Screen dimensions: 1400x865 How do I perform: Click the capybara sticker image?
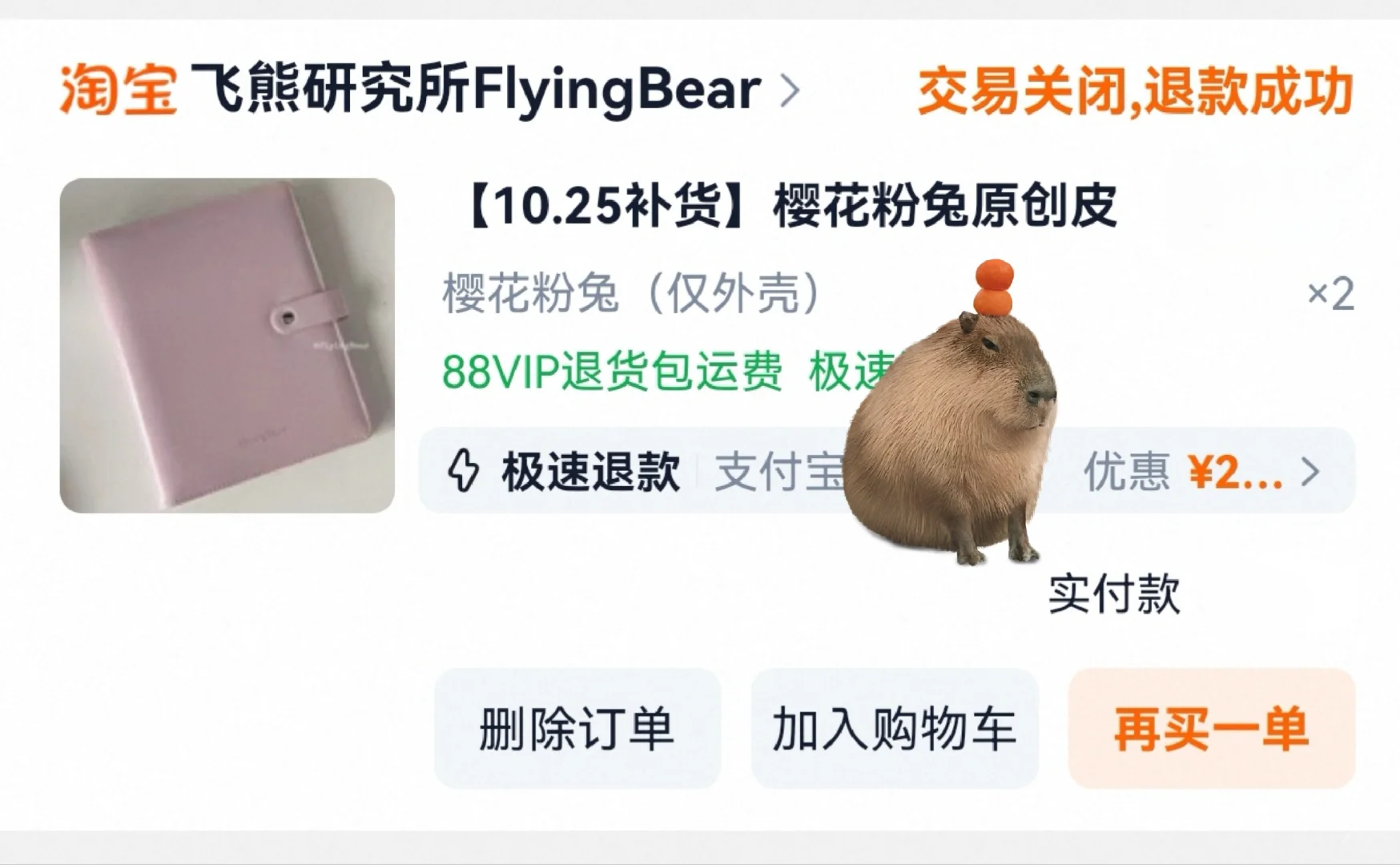pyautogui.click(x=951, y=412)
